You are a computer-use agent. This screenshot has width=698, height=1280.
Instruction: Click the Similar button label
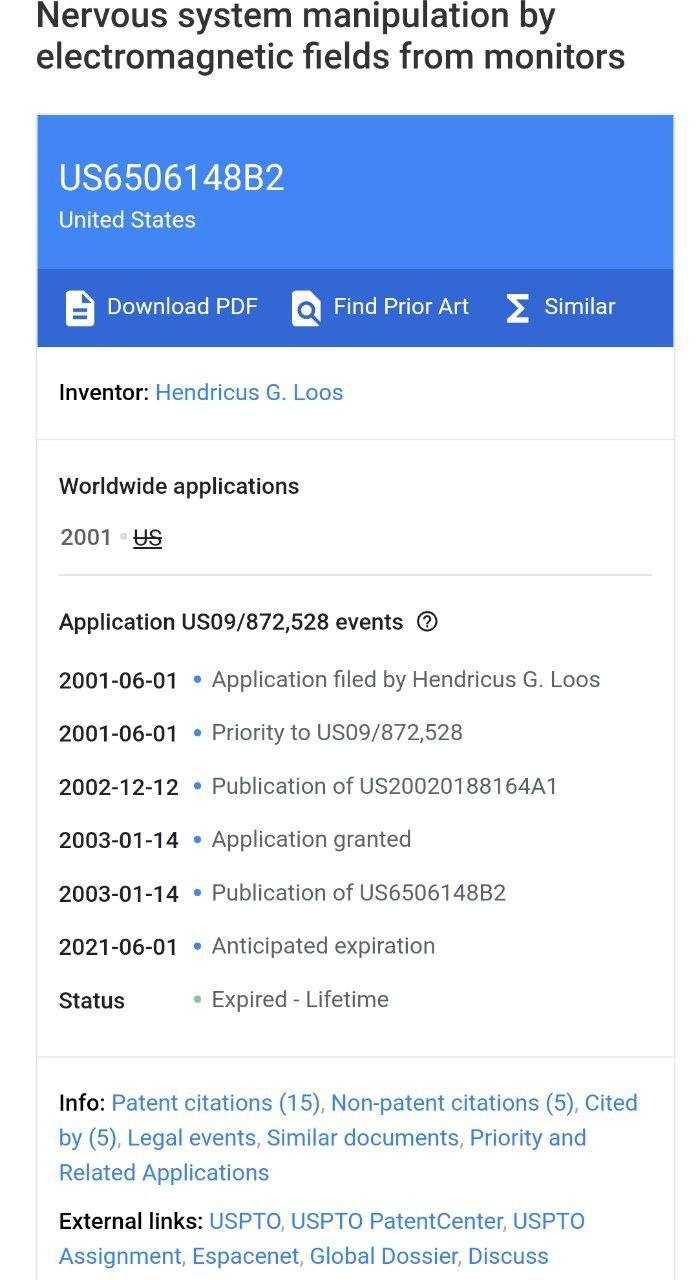coord(580,306)
